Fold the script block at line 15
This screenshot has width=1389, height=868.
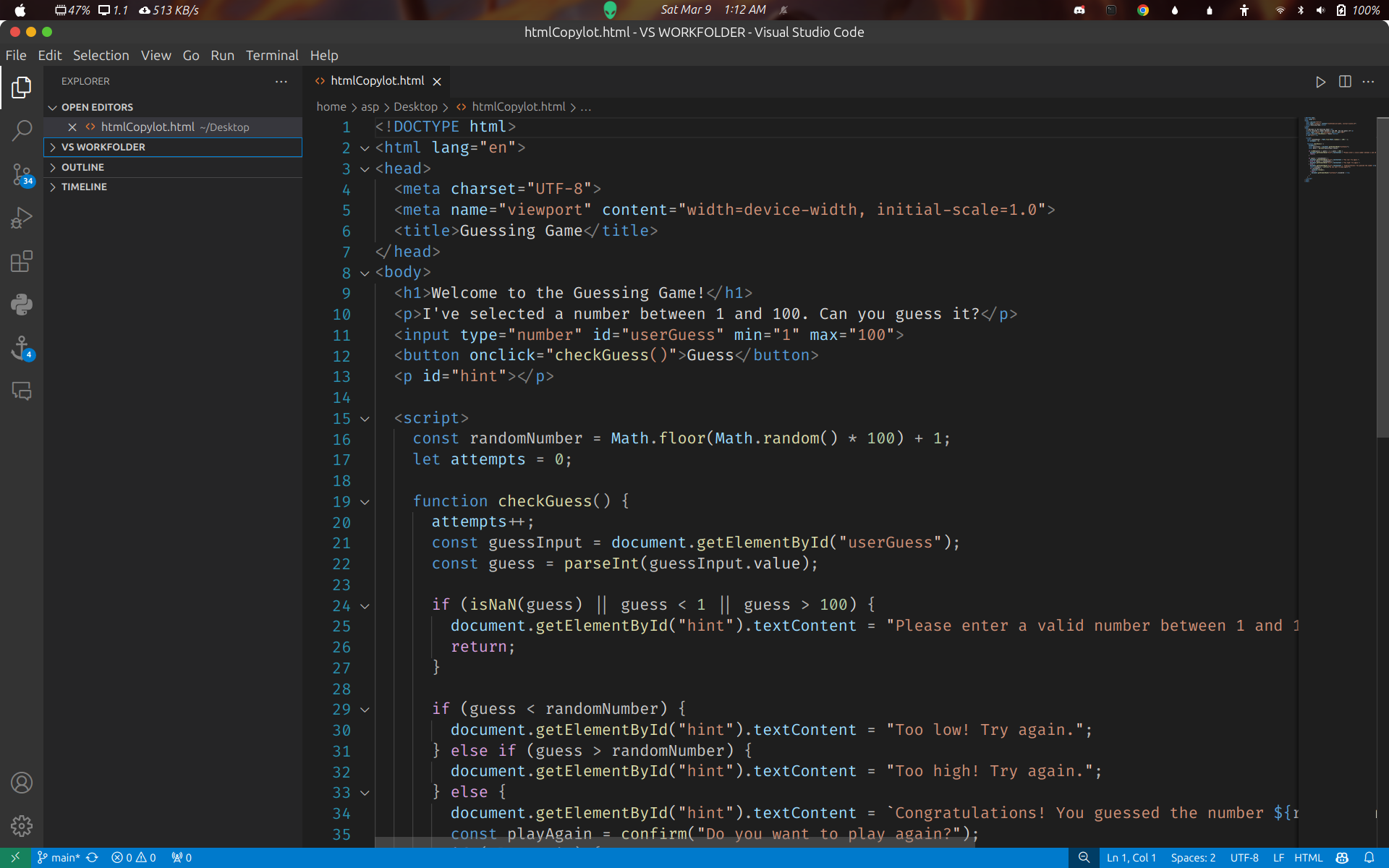[x=365, y=419]
